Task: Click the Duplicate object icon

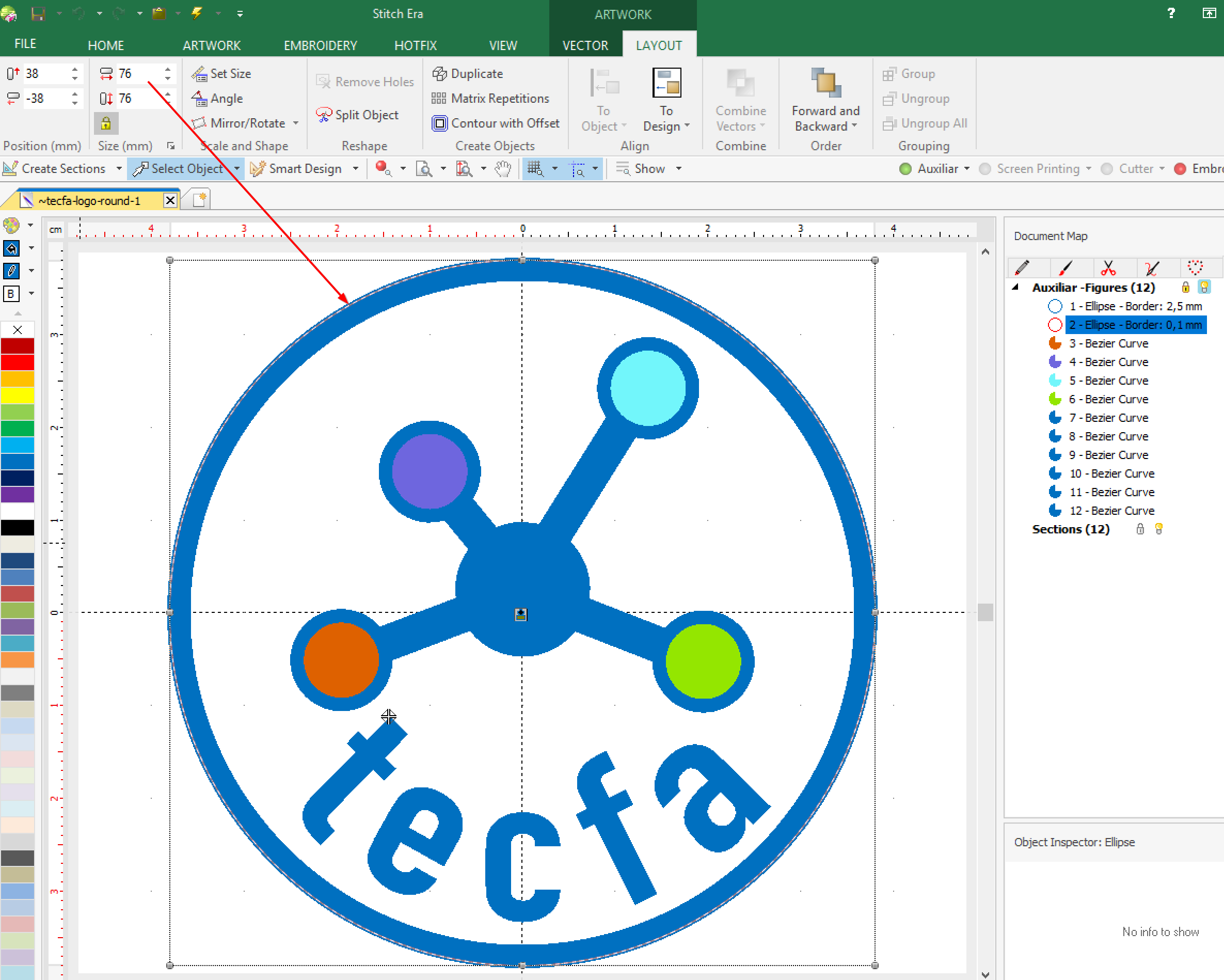Action: [x=439, y=73]
